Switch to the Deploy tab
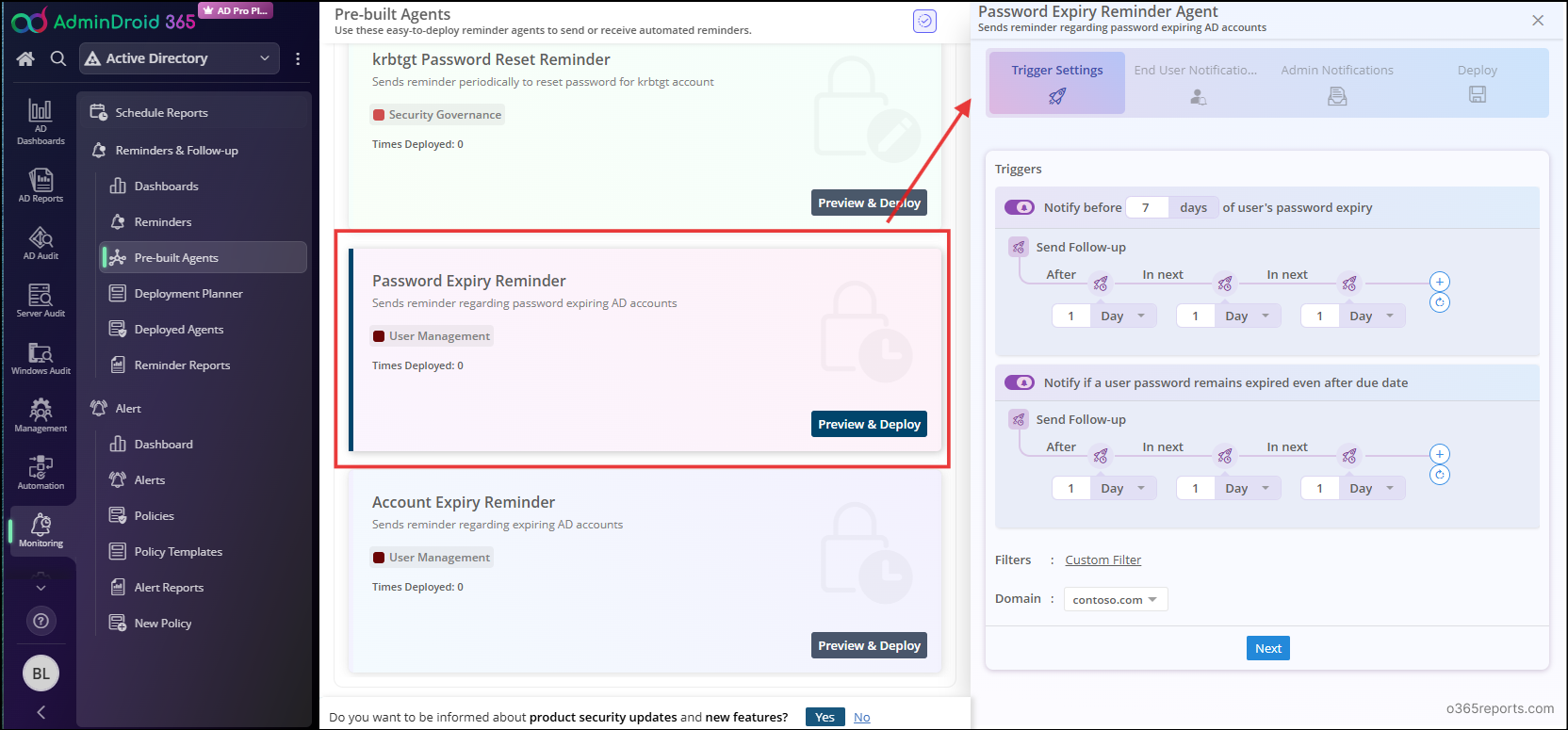1568x730 pixels. point(1477,83)
